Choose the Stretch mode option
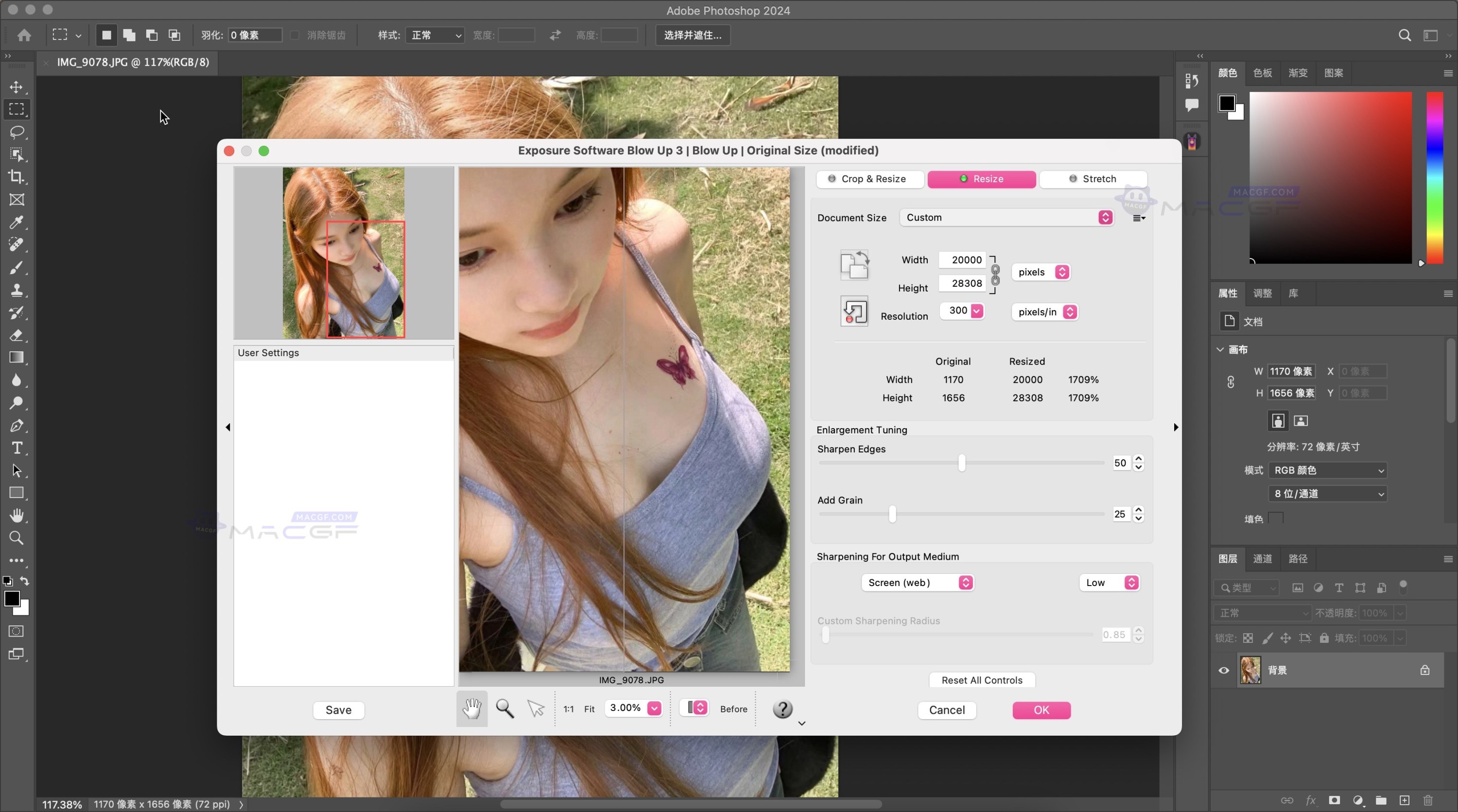The image size is (1458, 812). pos(1093,179)
